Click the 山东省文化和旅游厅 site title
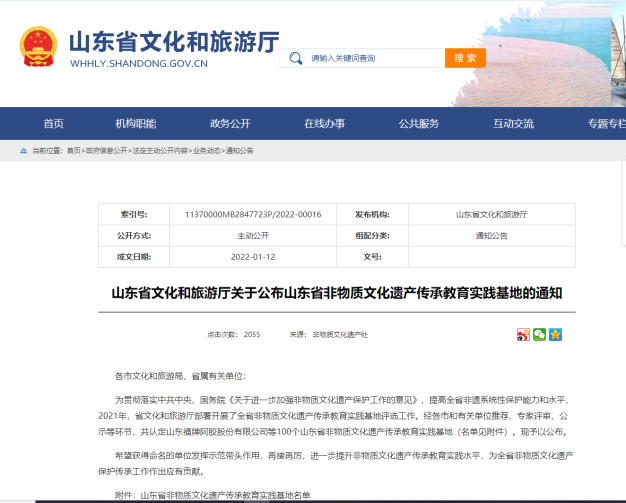 174,42
